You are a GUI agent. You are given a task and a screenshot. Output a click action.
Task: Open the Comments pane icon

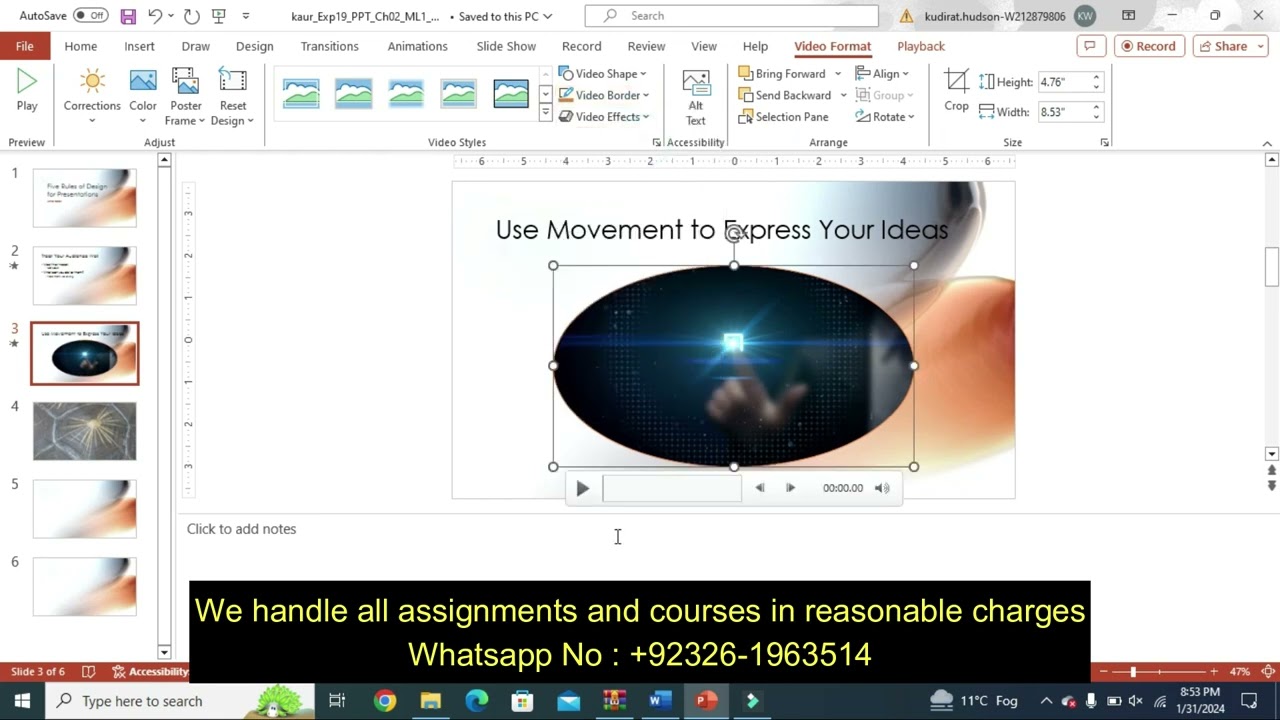tap(1089, 46)
